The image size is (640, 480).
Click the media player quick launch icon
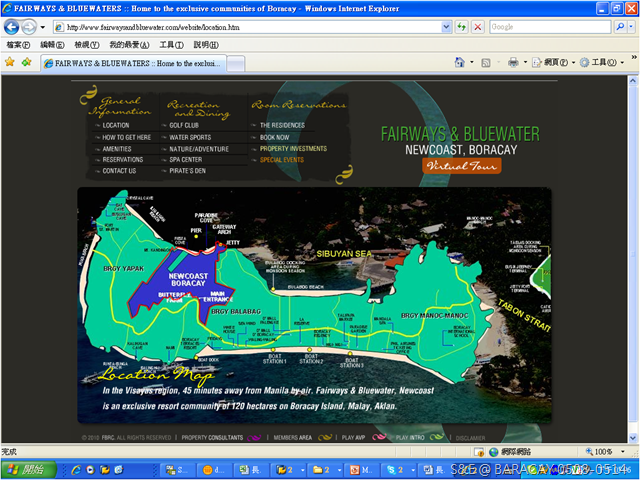[90, 470]
